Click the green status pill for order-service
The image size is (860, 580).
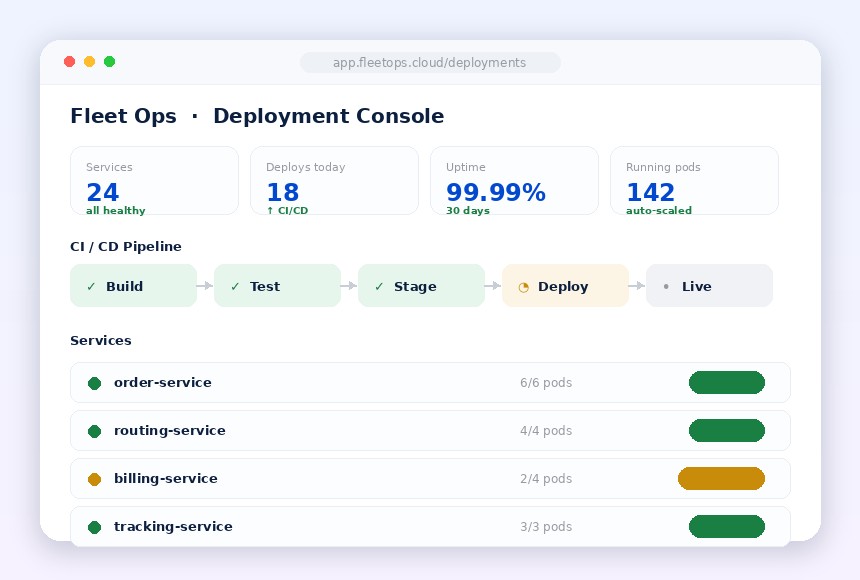[x=727, y=382]
